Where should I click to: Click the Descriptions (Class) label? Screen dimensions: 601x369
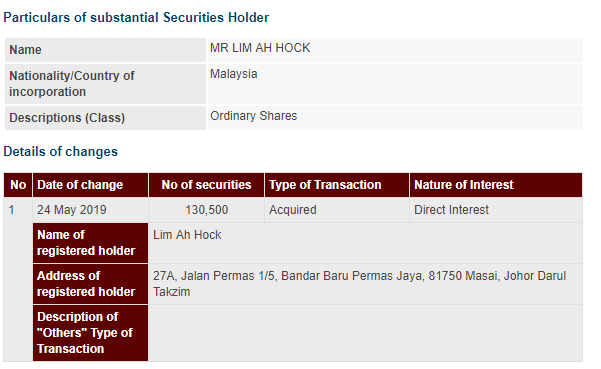point(67,118)
